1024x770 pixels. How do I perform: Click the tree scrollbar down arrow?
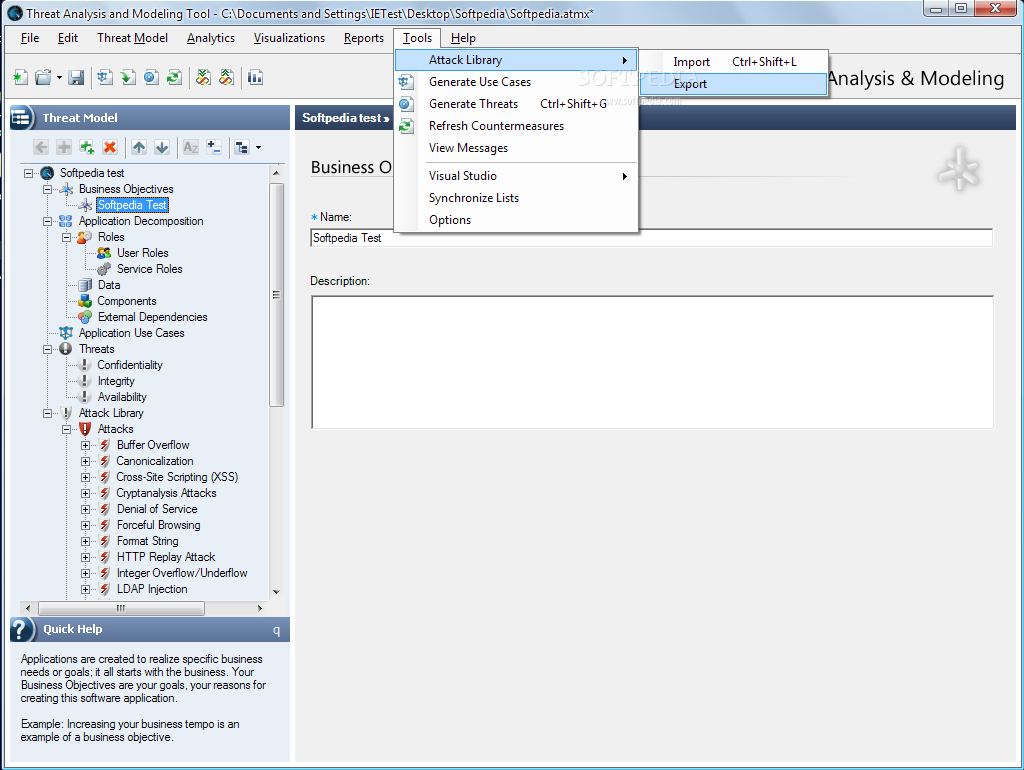click(276, 592)
